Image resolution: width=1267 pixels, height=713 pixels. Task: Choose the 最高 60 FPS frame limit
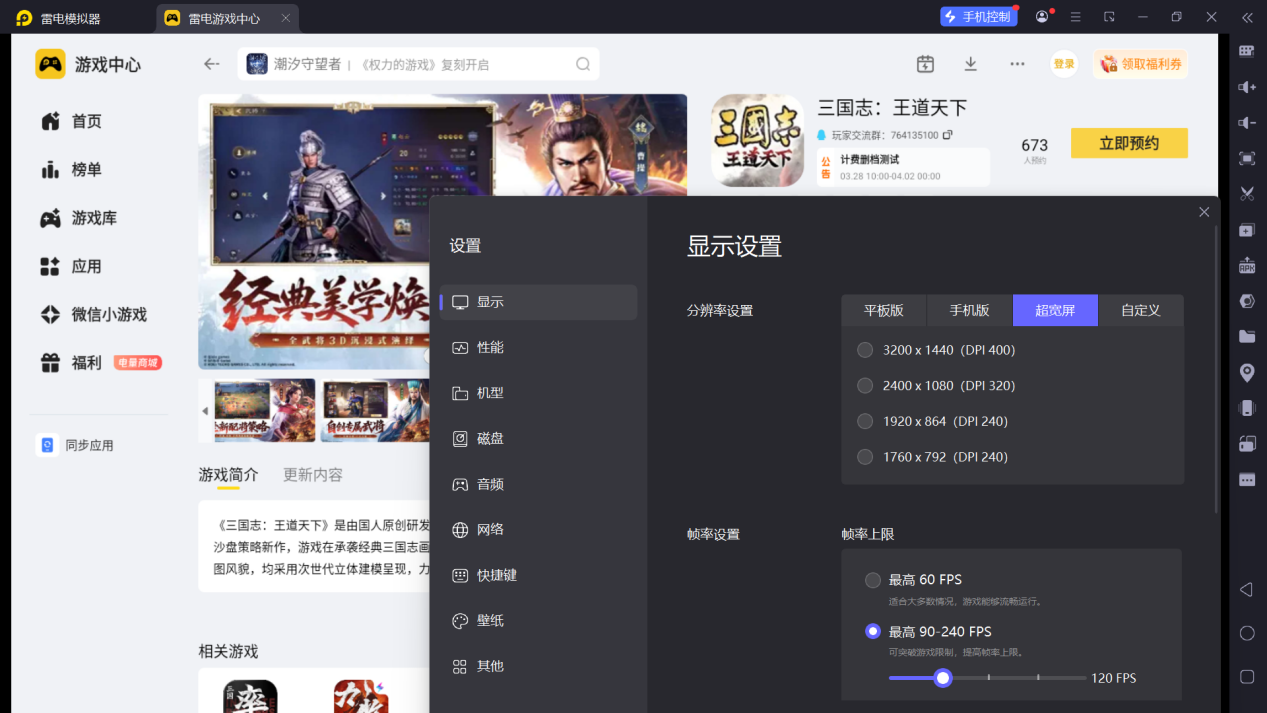(873, 580)
